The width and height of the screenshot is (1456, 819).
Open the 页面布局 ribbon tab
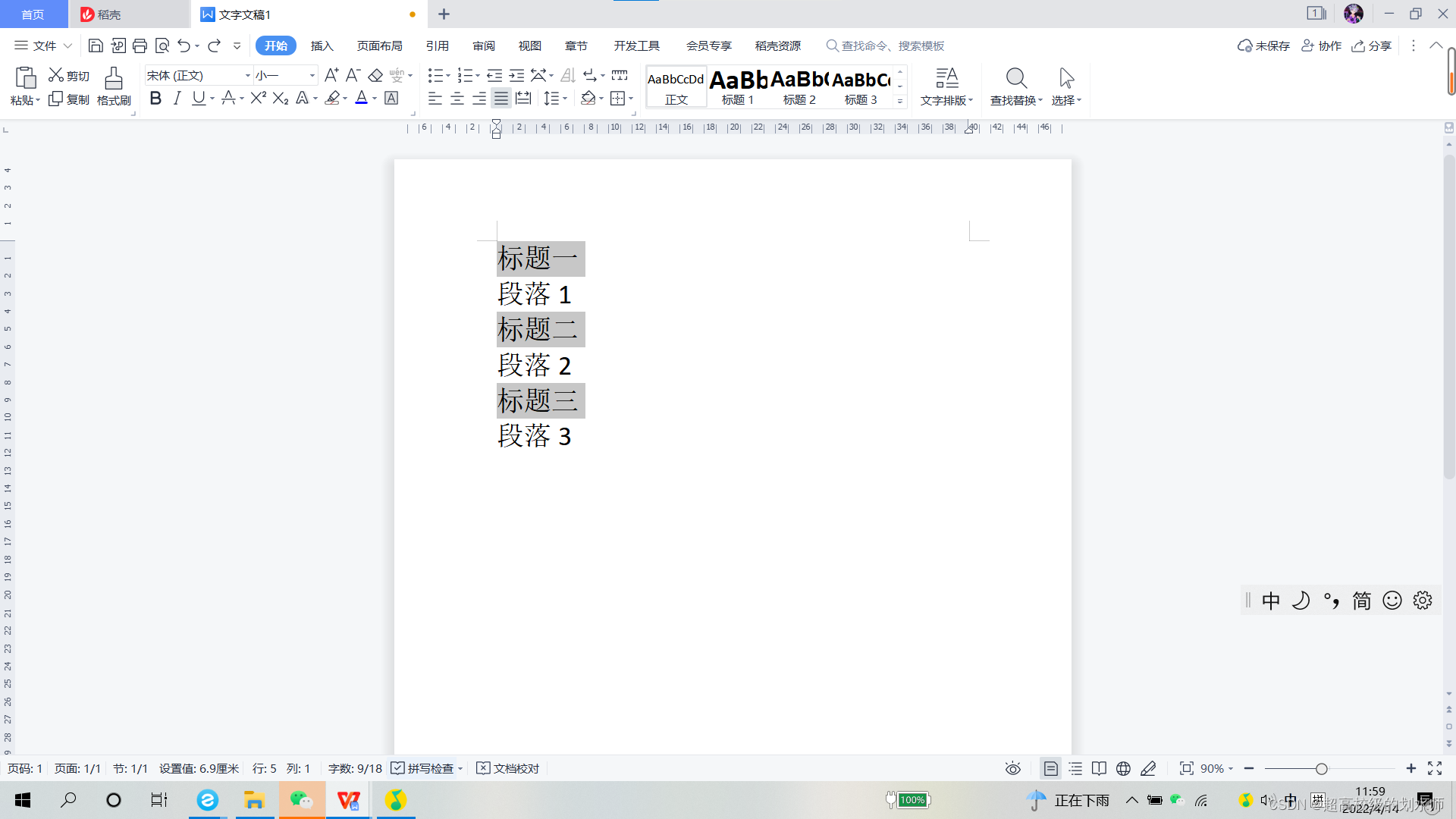point(379,45)
